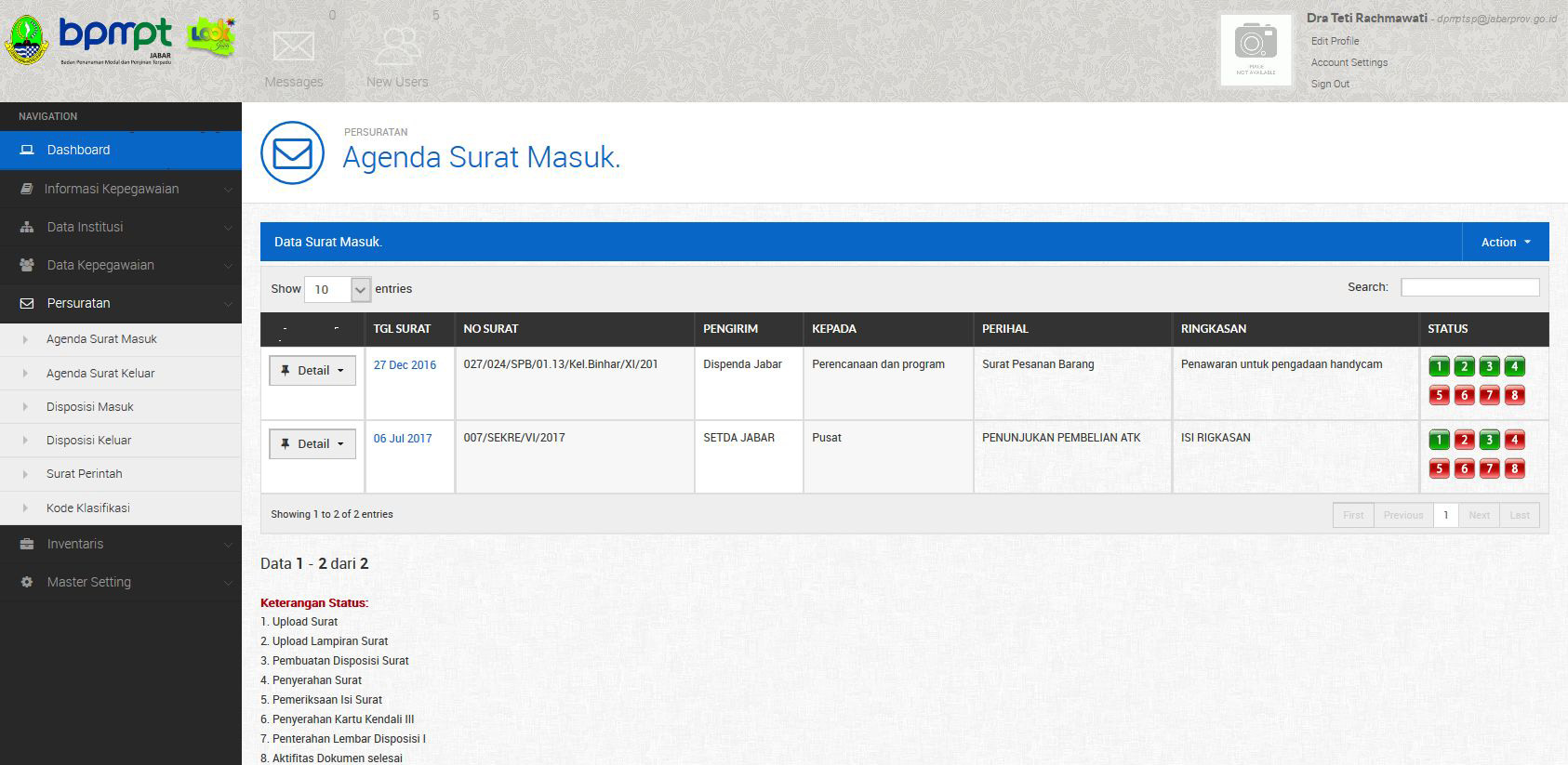Open the Action dropdown menu

coord(1505,242)
